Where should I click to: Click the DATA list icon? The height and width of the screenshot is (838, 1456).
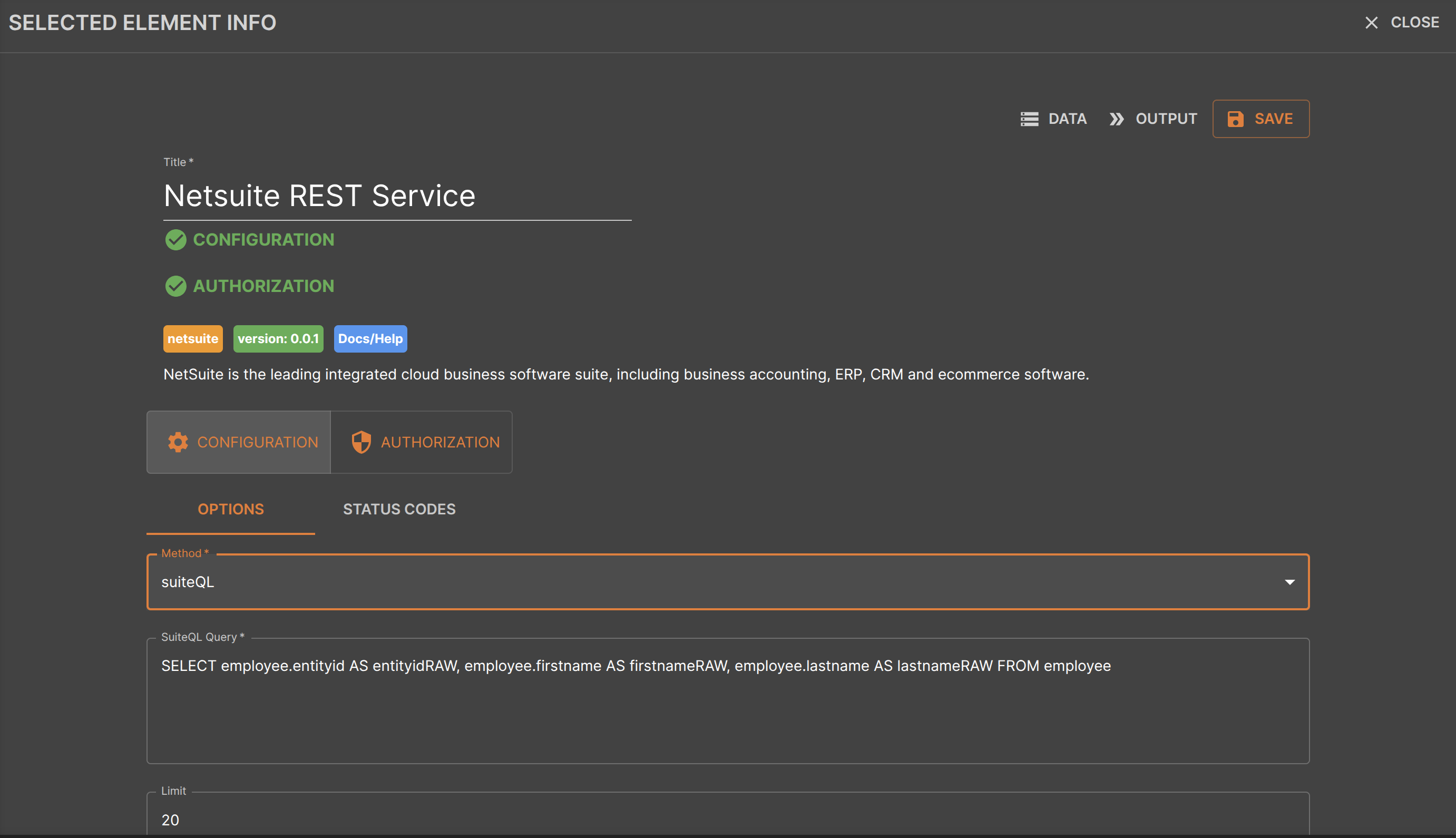pos(1029,119)
